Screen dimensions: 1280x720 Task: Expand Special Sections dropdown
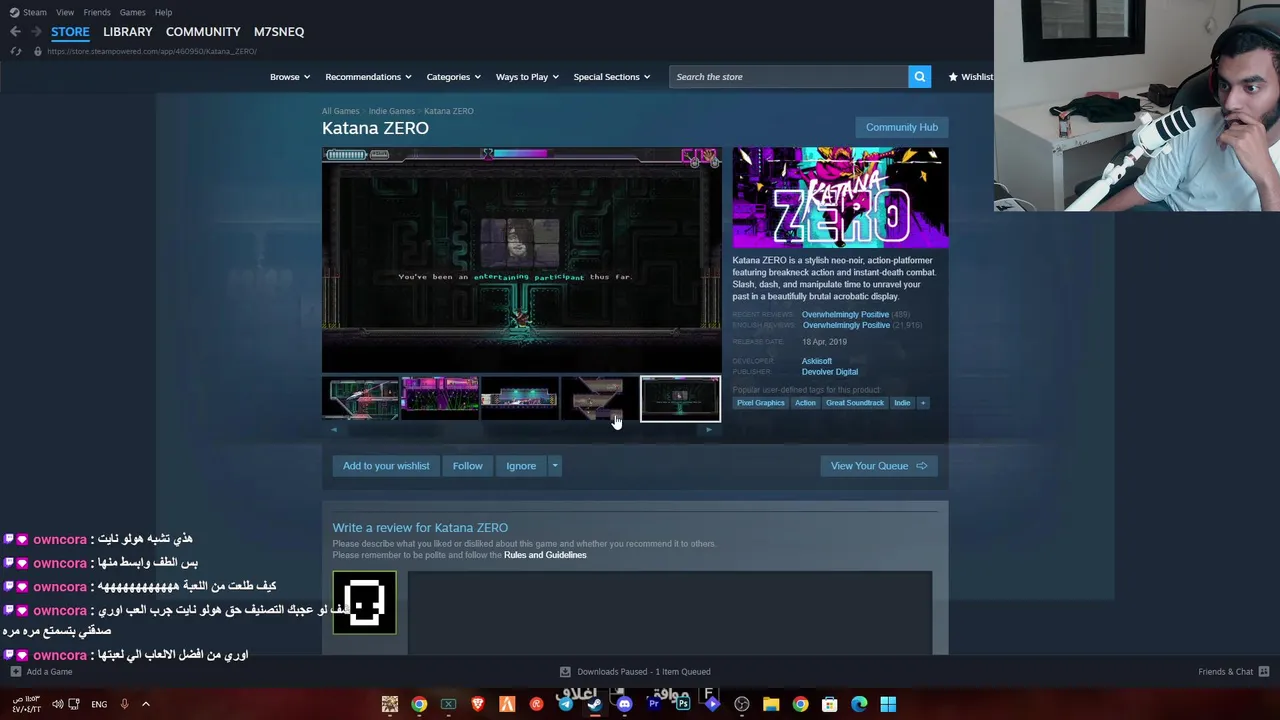tap(611, 77)
